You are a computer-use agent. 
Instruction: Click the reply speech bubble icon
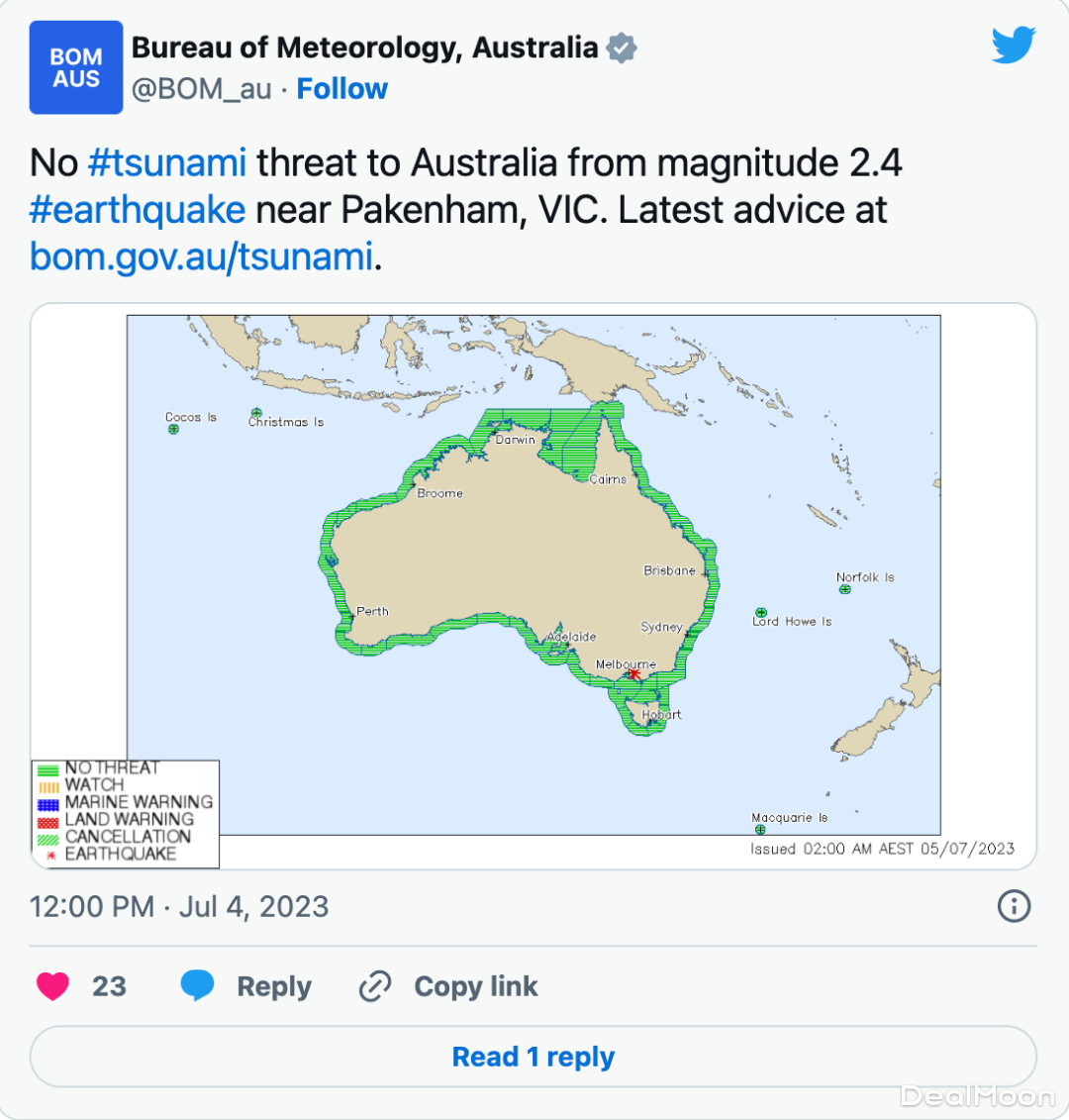pyautogui.click(x=198, y=986)
